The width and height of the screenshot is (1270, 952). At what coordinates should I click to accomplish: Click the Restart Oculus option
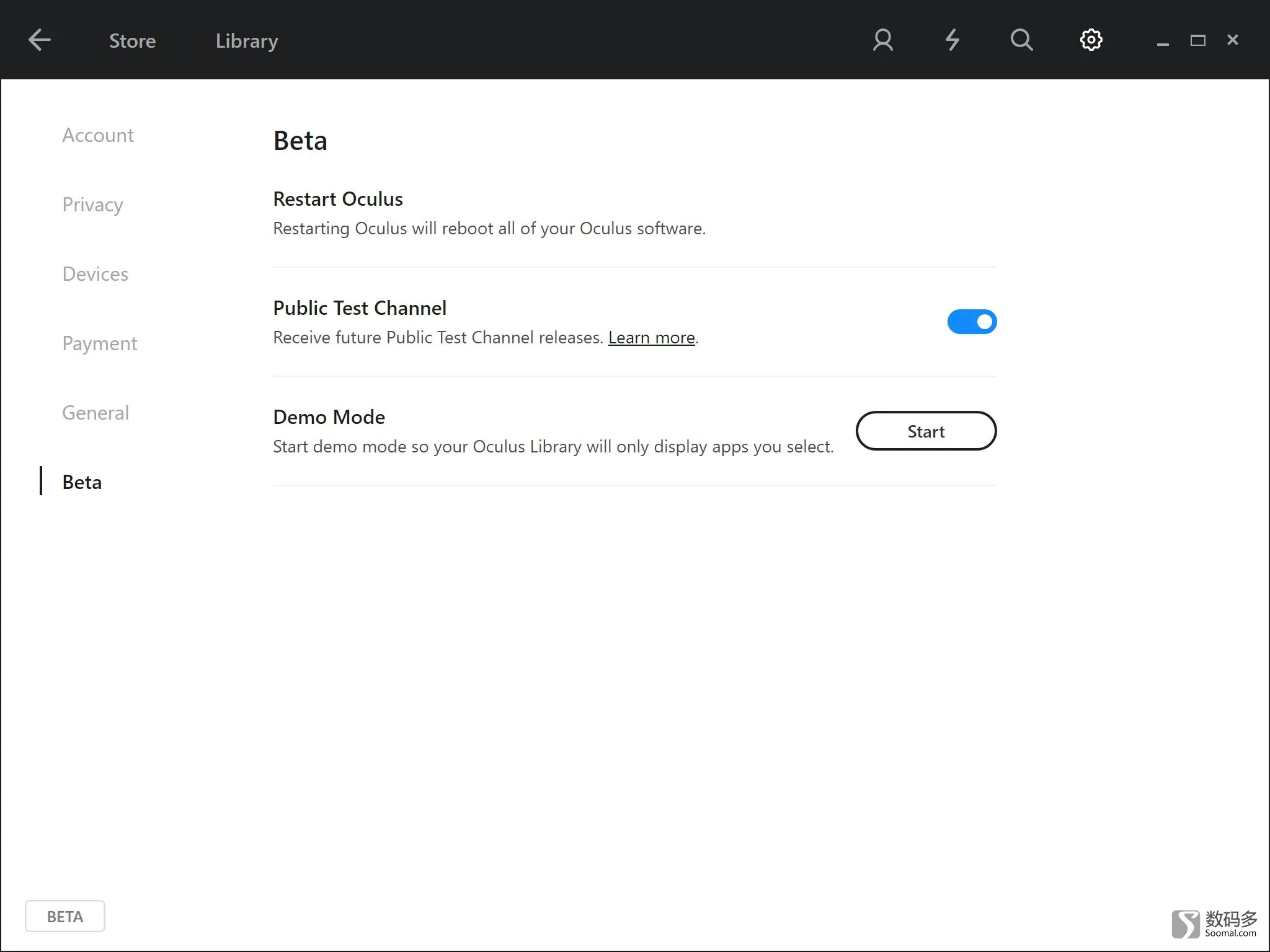point(338,199)
